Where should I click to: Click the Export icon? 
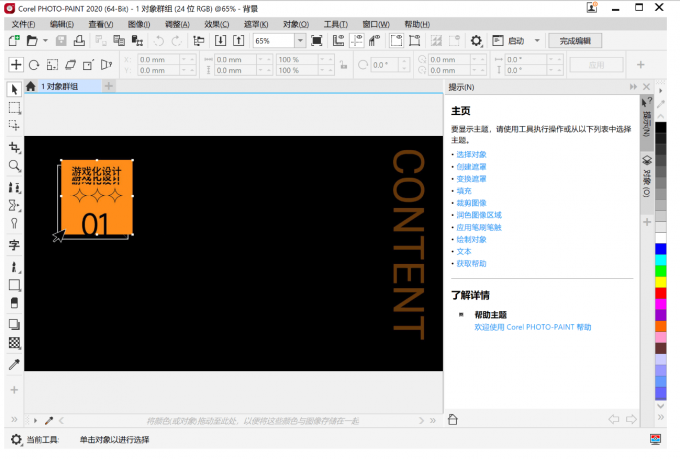[239, 41]
